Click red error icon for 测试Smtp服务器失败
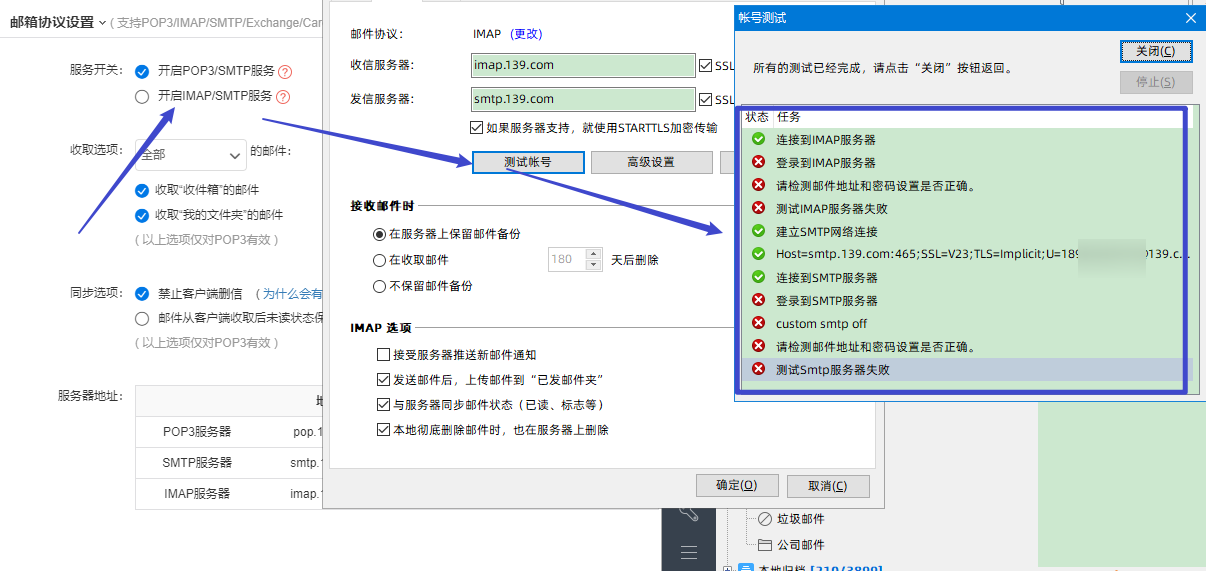The width and height of the screenshot is (1206, 571). [x=759, y=369]
